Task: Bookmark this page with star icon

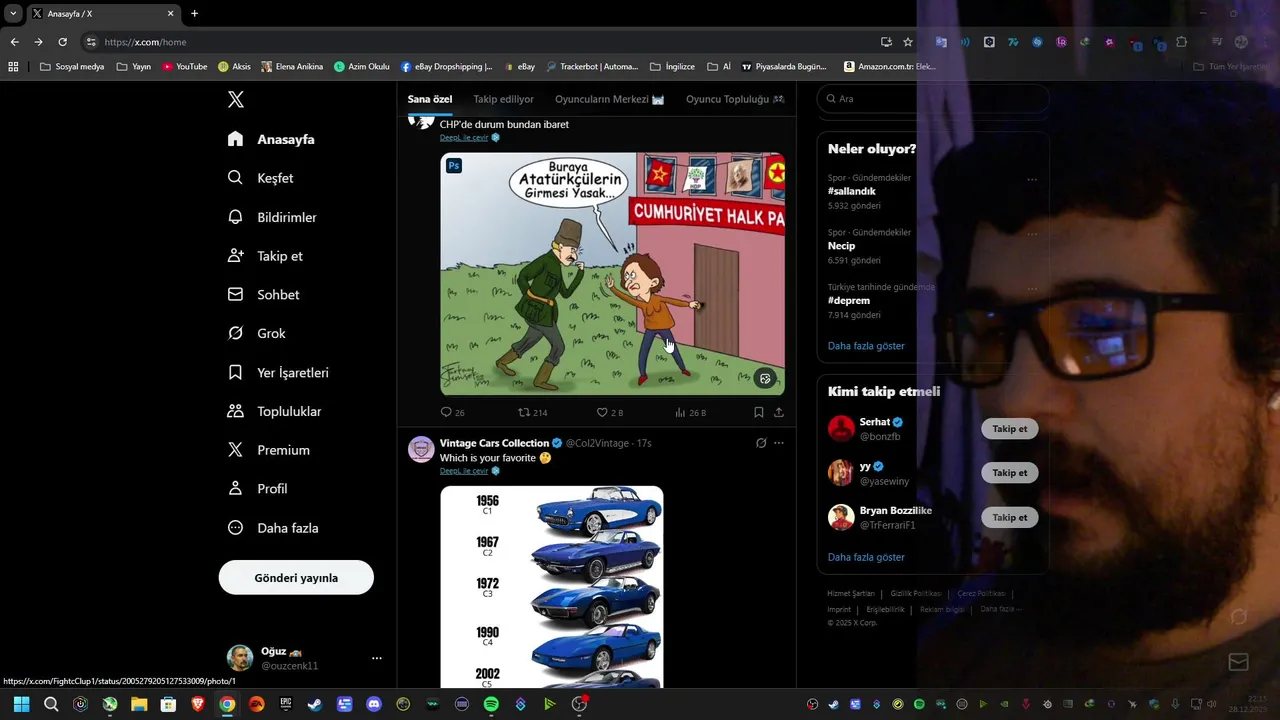Action: 908,42
